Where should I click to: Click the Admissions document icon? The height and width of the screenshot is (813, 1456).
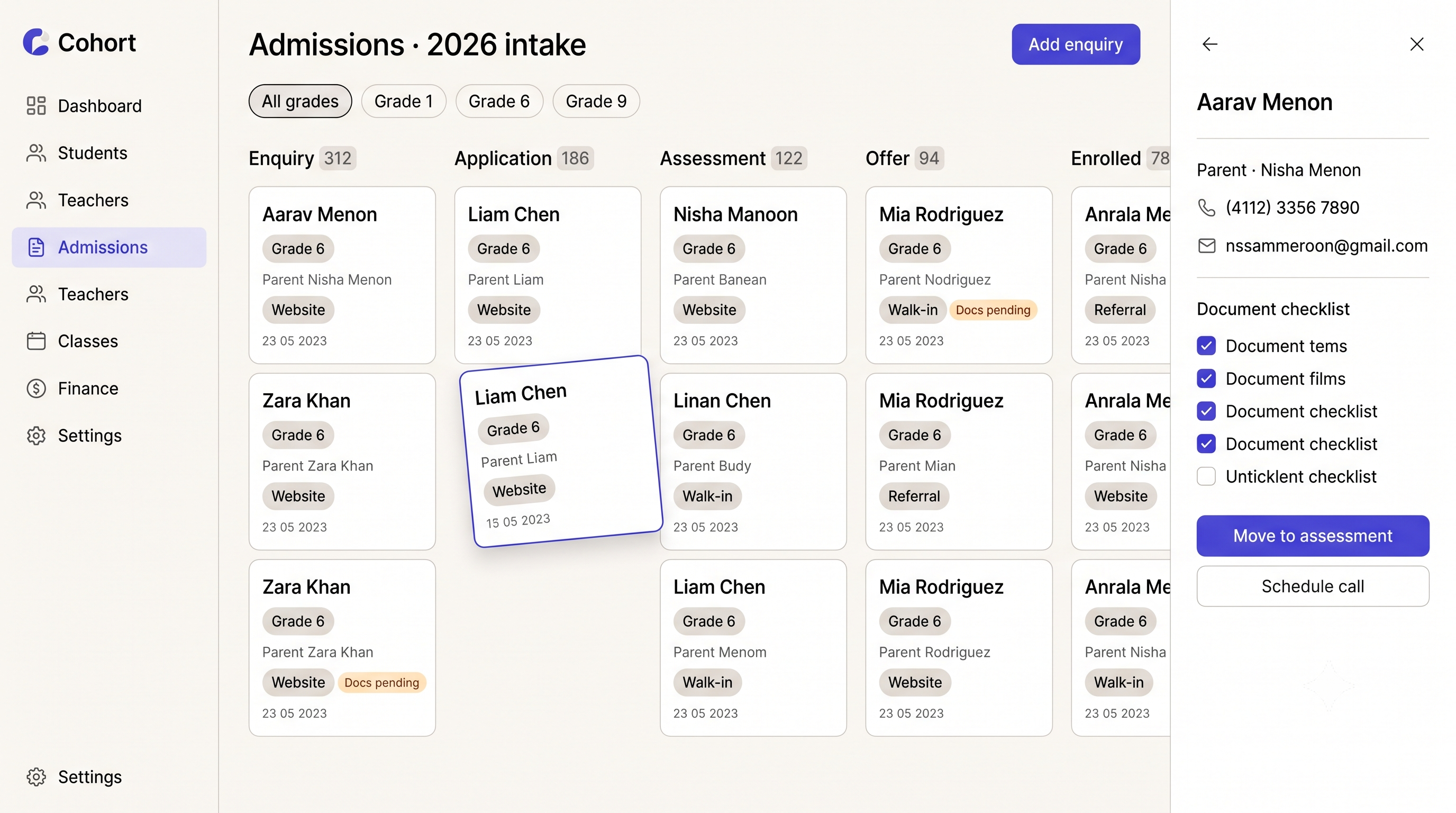click(36, 247)
